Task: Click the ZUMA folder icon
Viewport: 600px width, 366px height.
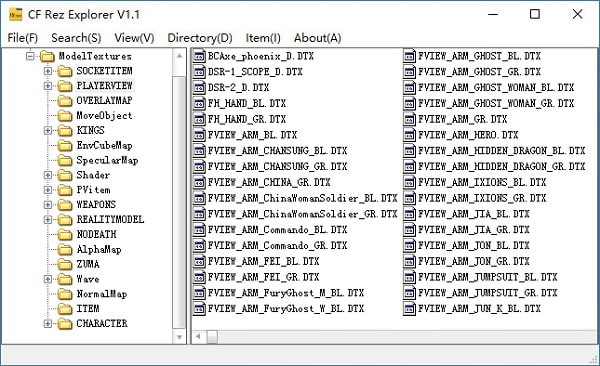Action: pos(65,264)
